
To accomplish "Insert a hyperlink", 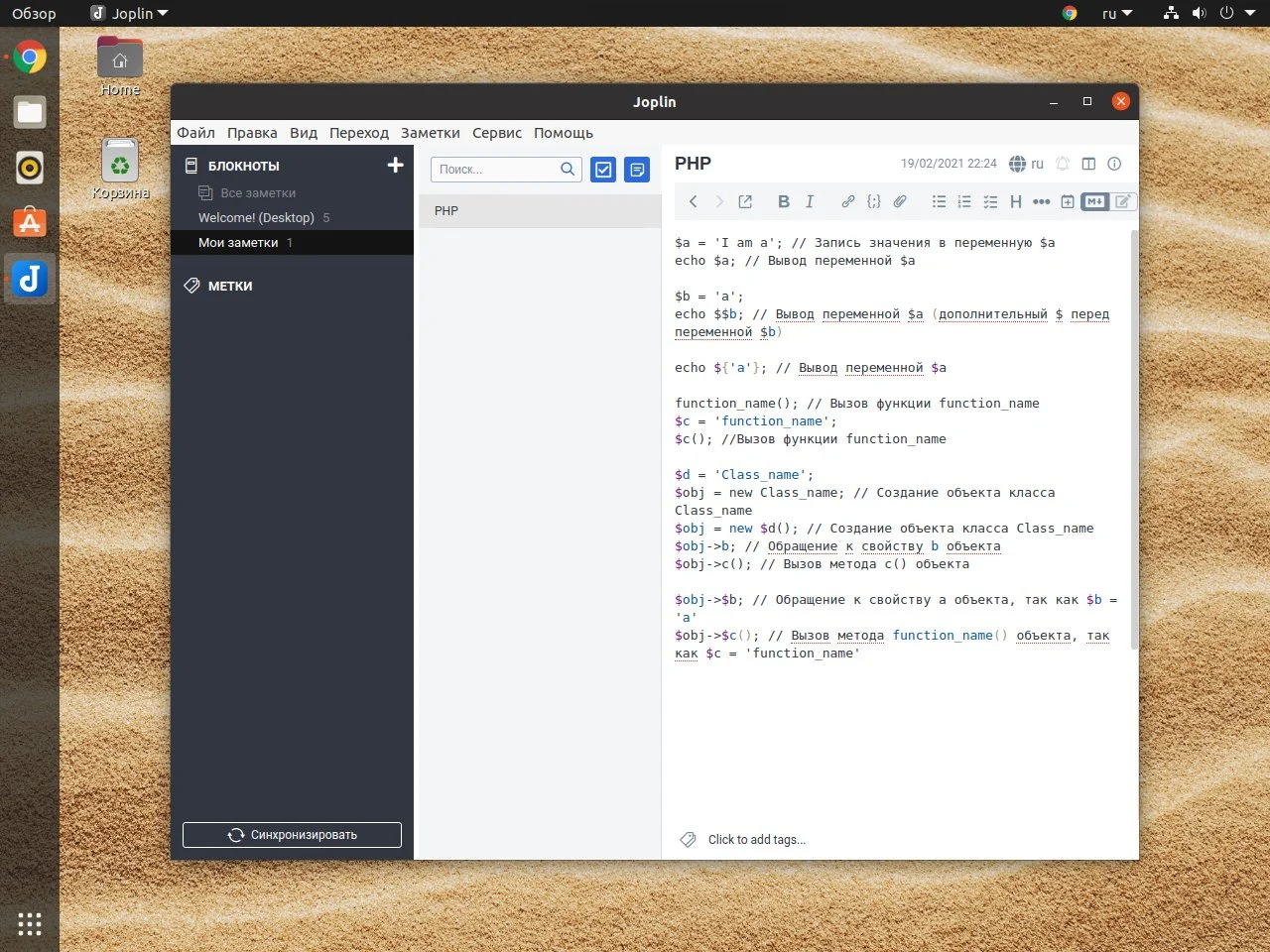I will point(847,201).
